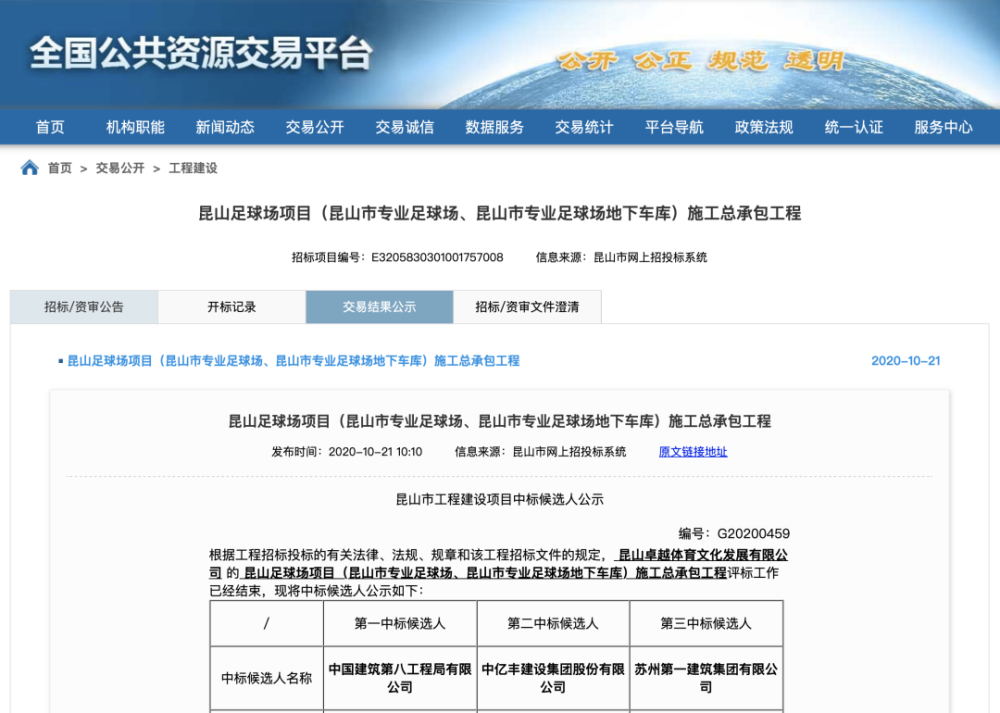Navigate to 数据服务 menu
The image size is (1000, 713).
coord(494,128)
